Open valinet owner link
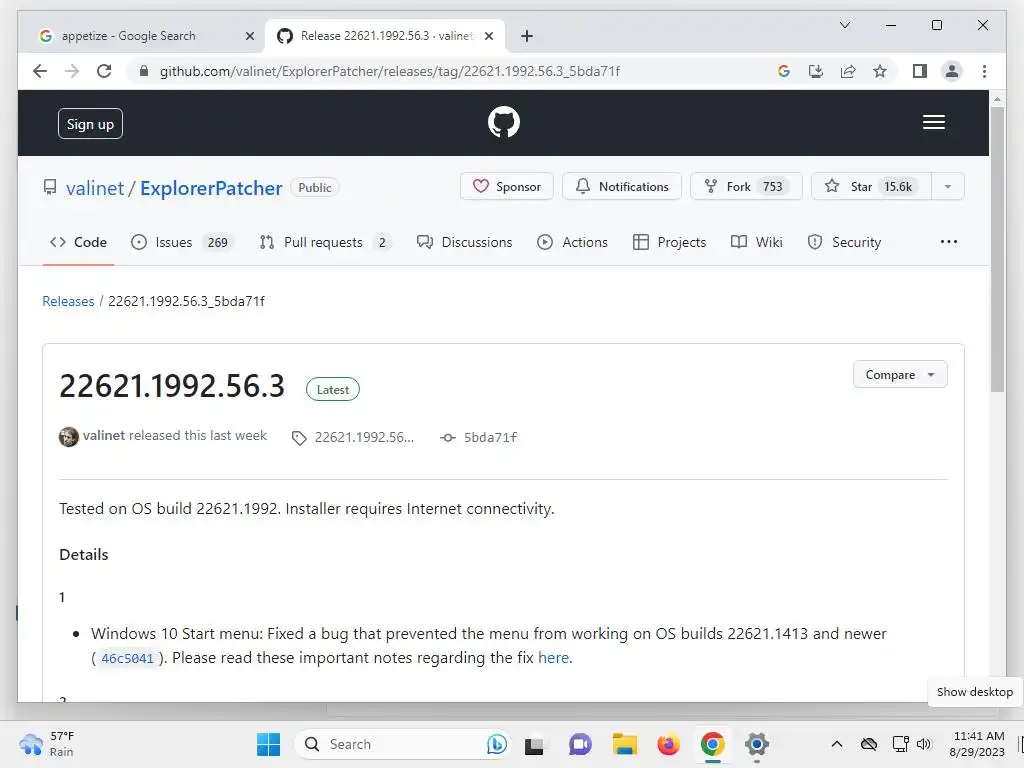The image size is (1024, 768). (95, 188)
